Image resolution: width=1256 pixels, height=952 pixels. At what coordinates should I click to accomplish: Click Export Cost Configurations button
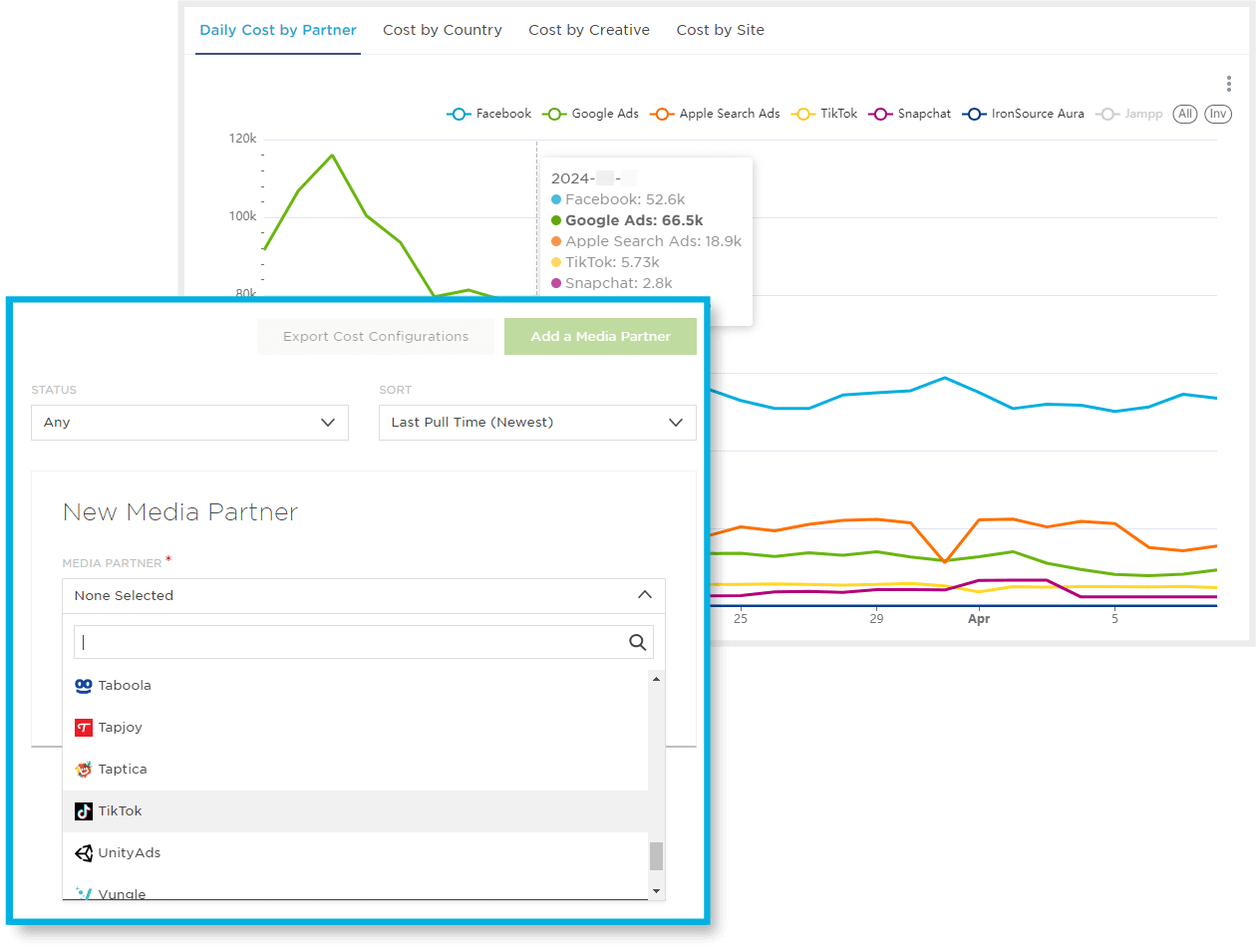click(376, 337)
